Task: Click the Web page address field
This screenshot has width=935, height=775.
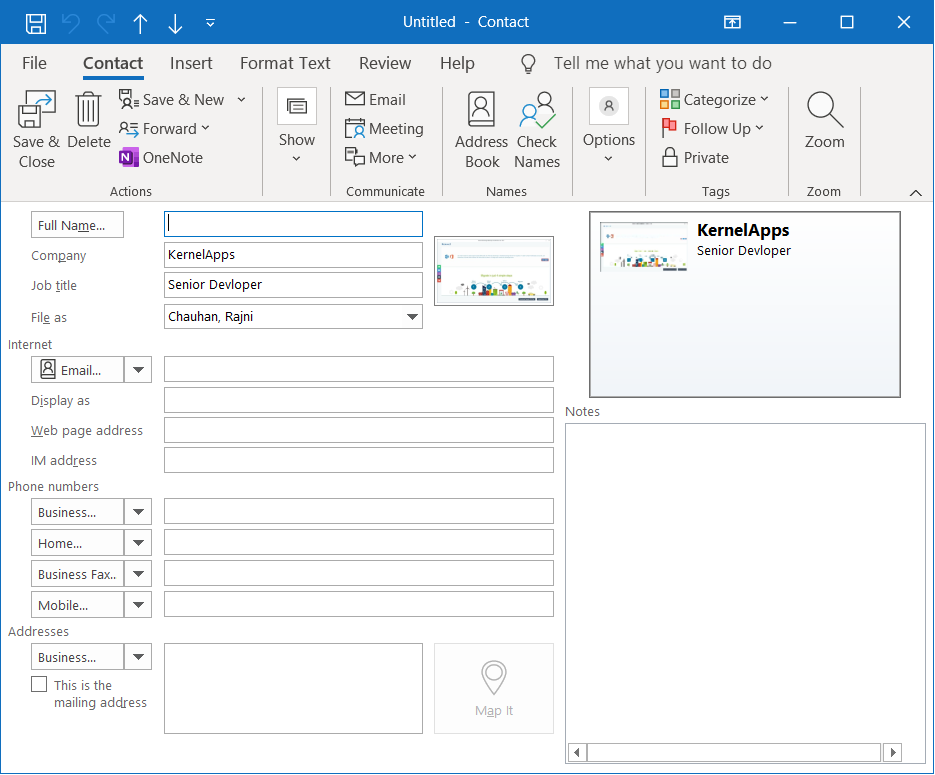Action: (x=359, y=430)
